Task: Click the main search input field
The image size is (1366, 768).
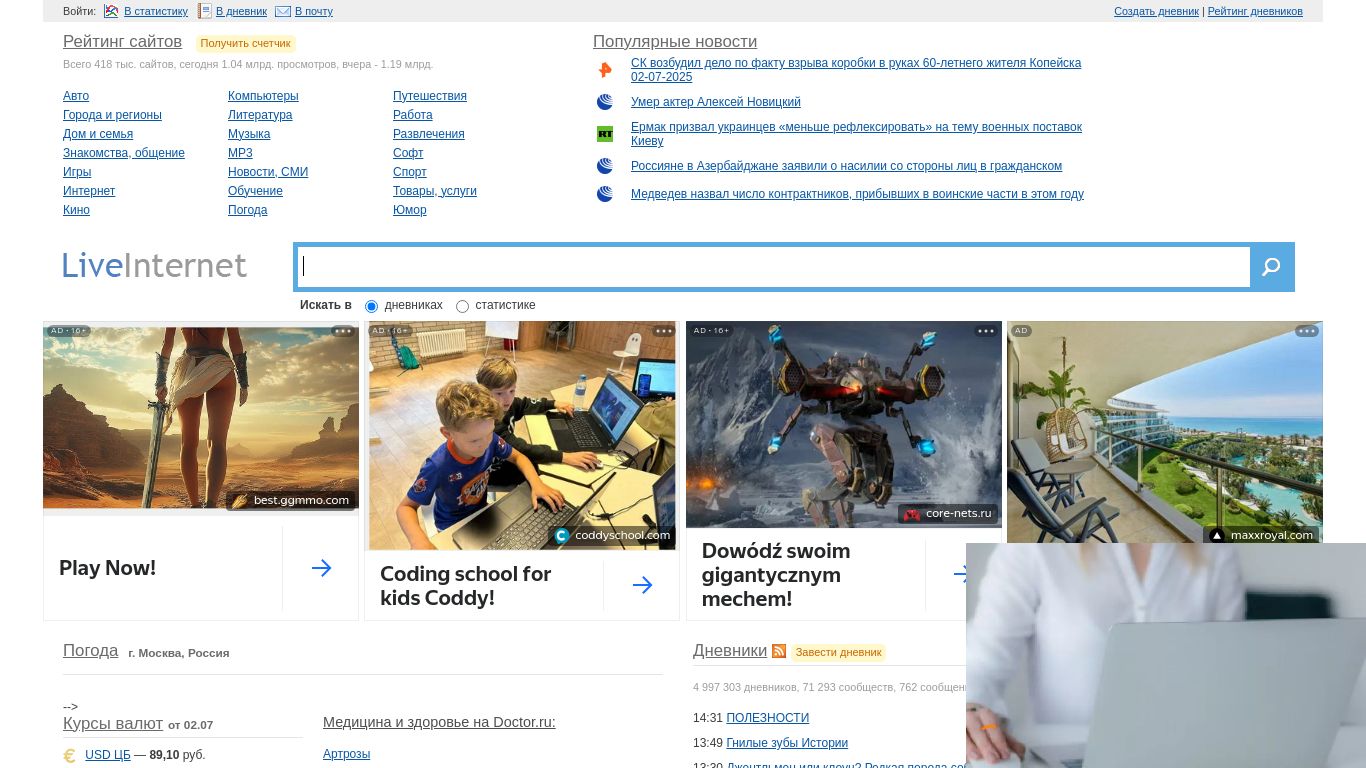Action: click(774, 267)
